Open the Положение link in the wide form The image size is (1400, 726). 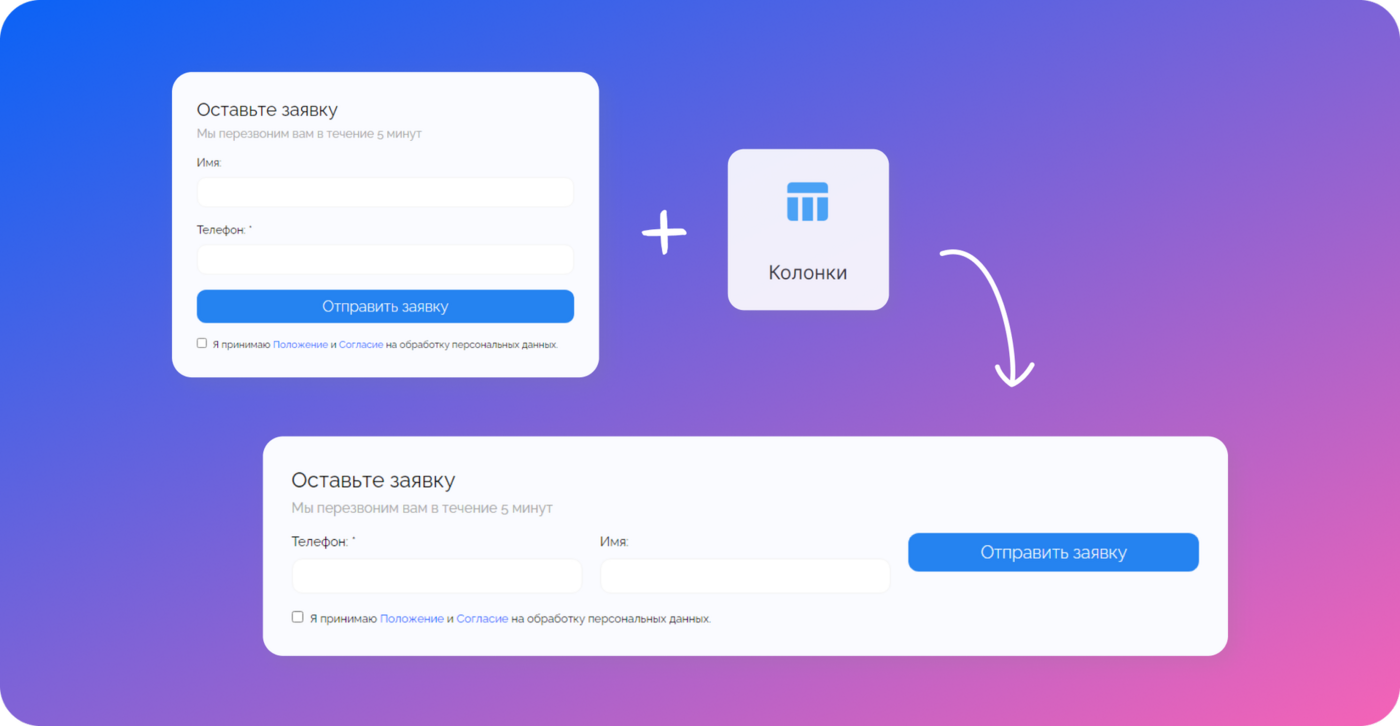click(412, 619)
